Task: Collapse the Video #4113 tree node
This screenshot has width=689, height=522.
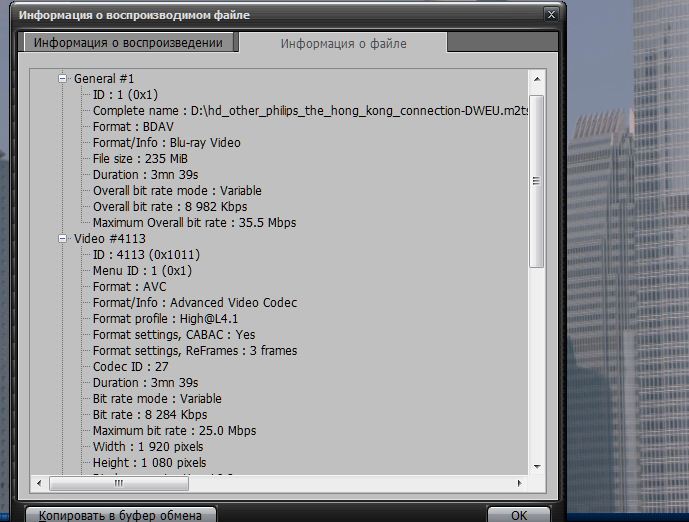Action: 63,239
